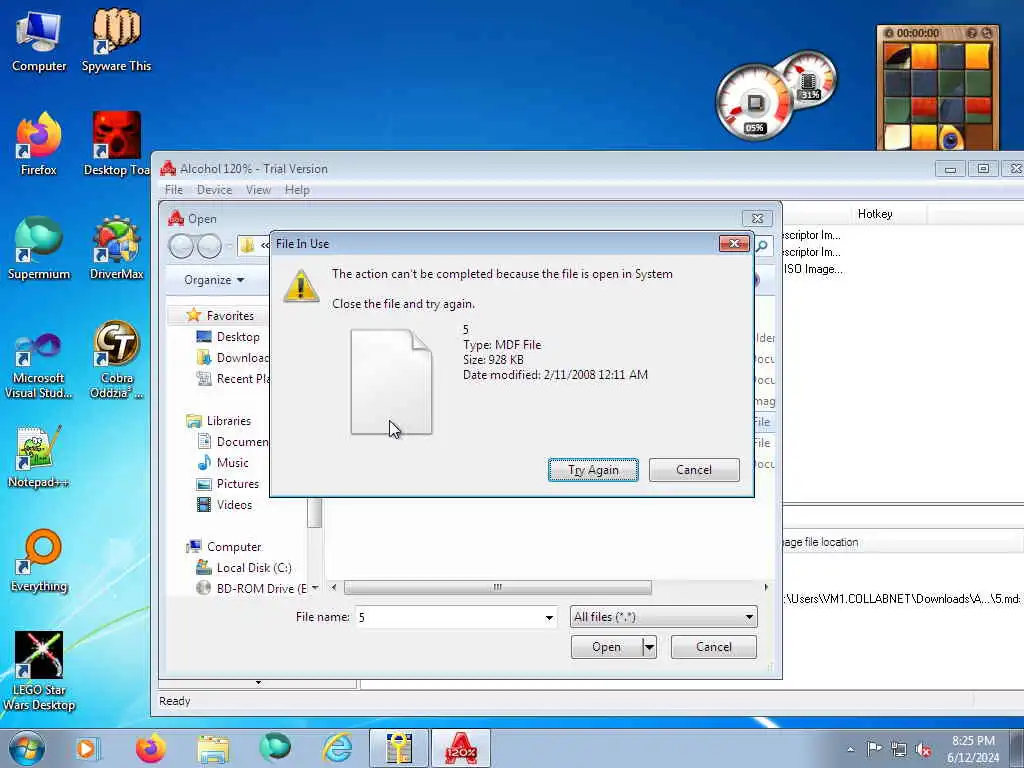The image size is (1024, 768).
Task: Expand the File name history dropdown
Action: coord(549,617)
